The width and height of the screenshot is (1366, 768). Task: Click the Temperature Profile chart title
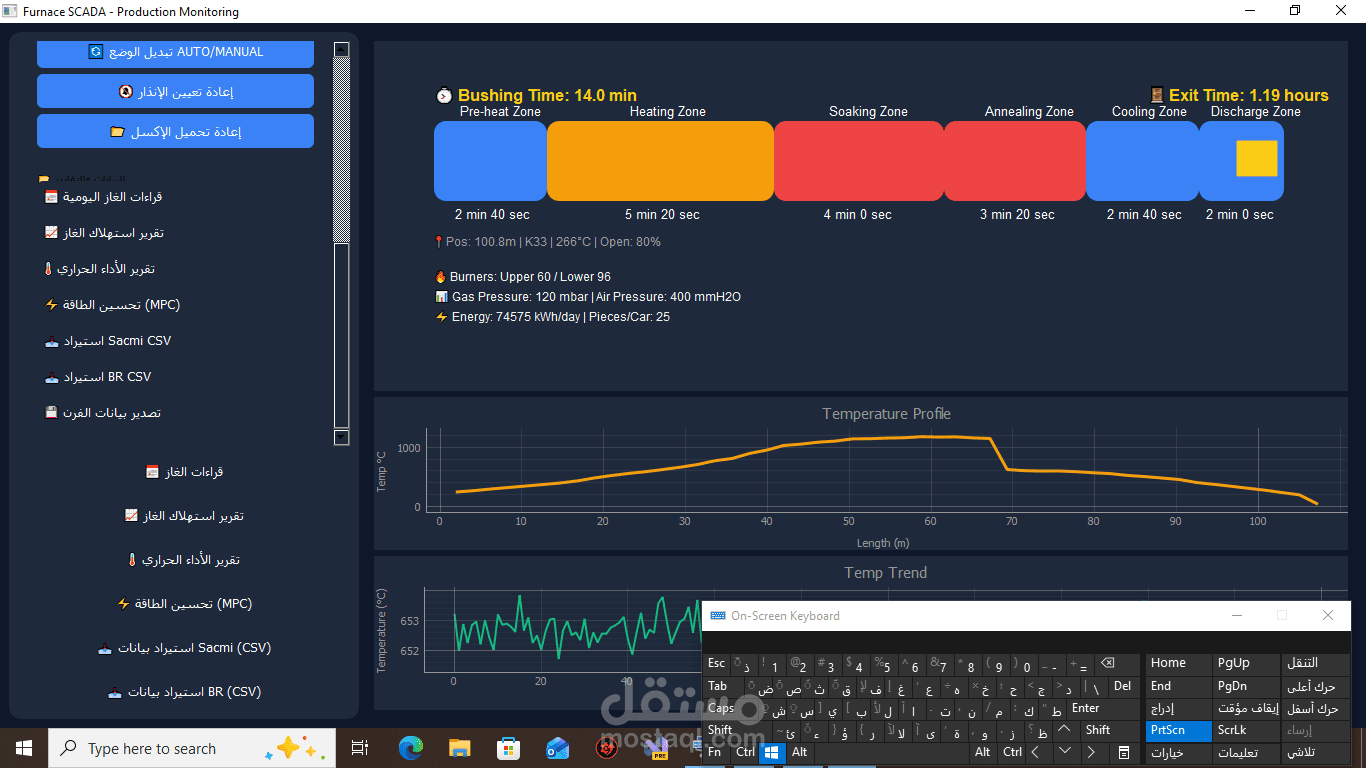(x=887, y=414)
